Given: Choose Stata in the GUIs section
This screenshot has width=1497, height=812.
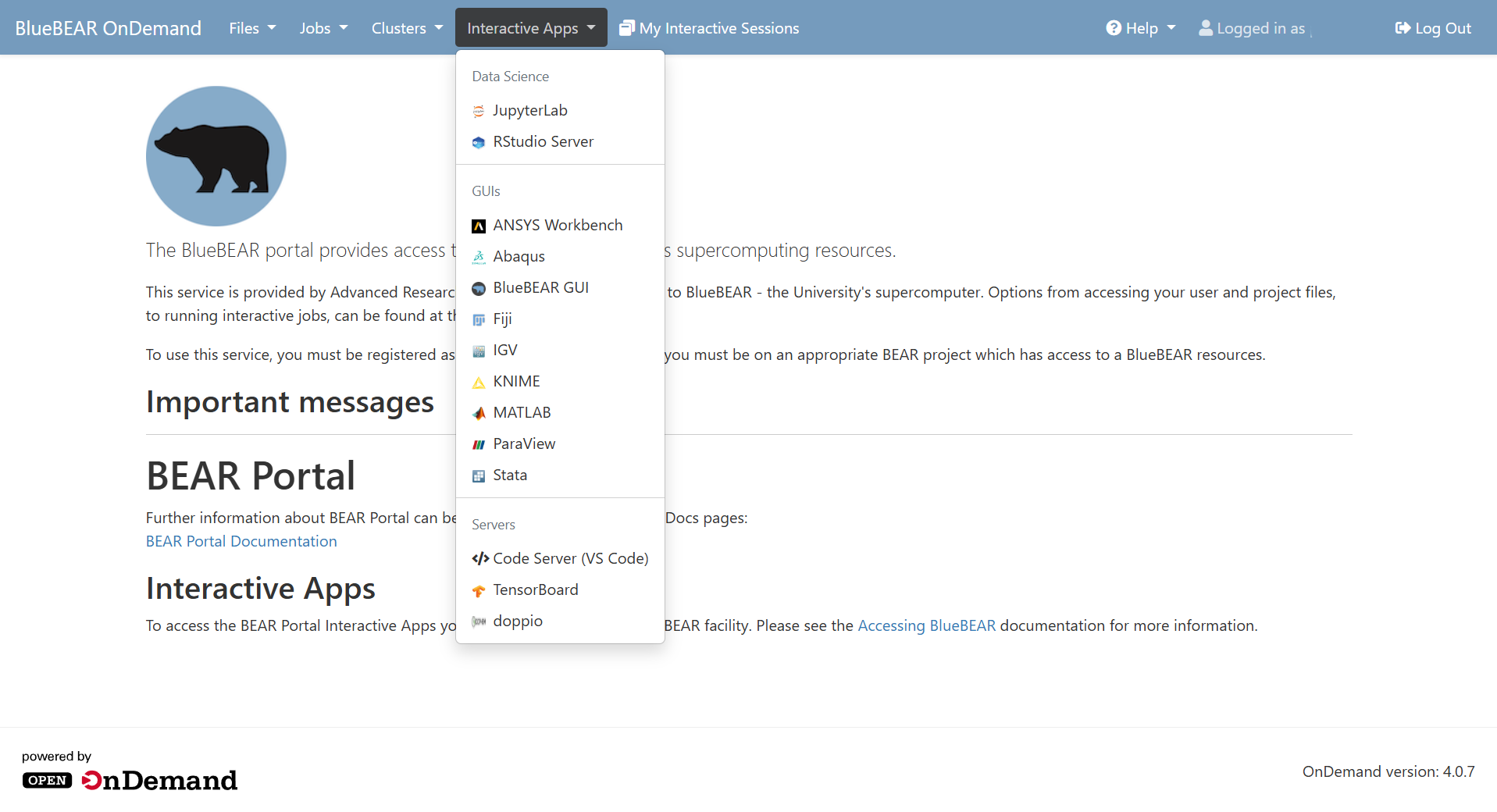Looking at the screenshot, I should coord(509,475).
